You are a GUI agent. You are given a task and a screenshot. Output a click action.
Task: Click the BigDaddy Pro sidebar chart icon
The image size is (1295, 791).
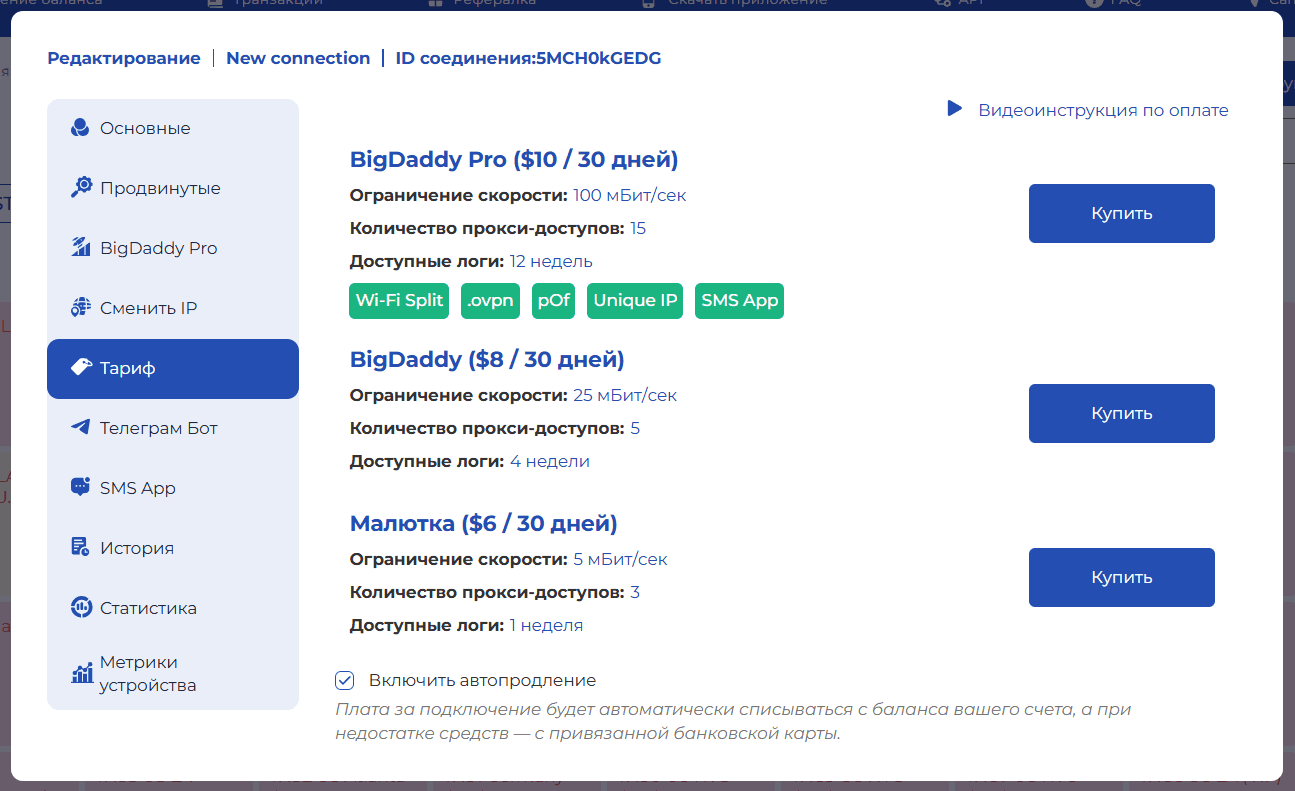(80, 248)
